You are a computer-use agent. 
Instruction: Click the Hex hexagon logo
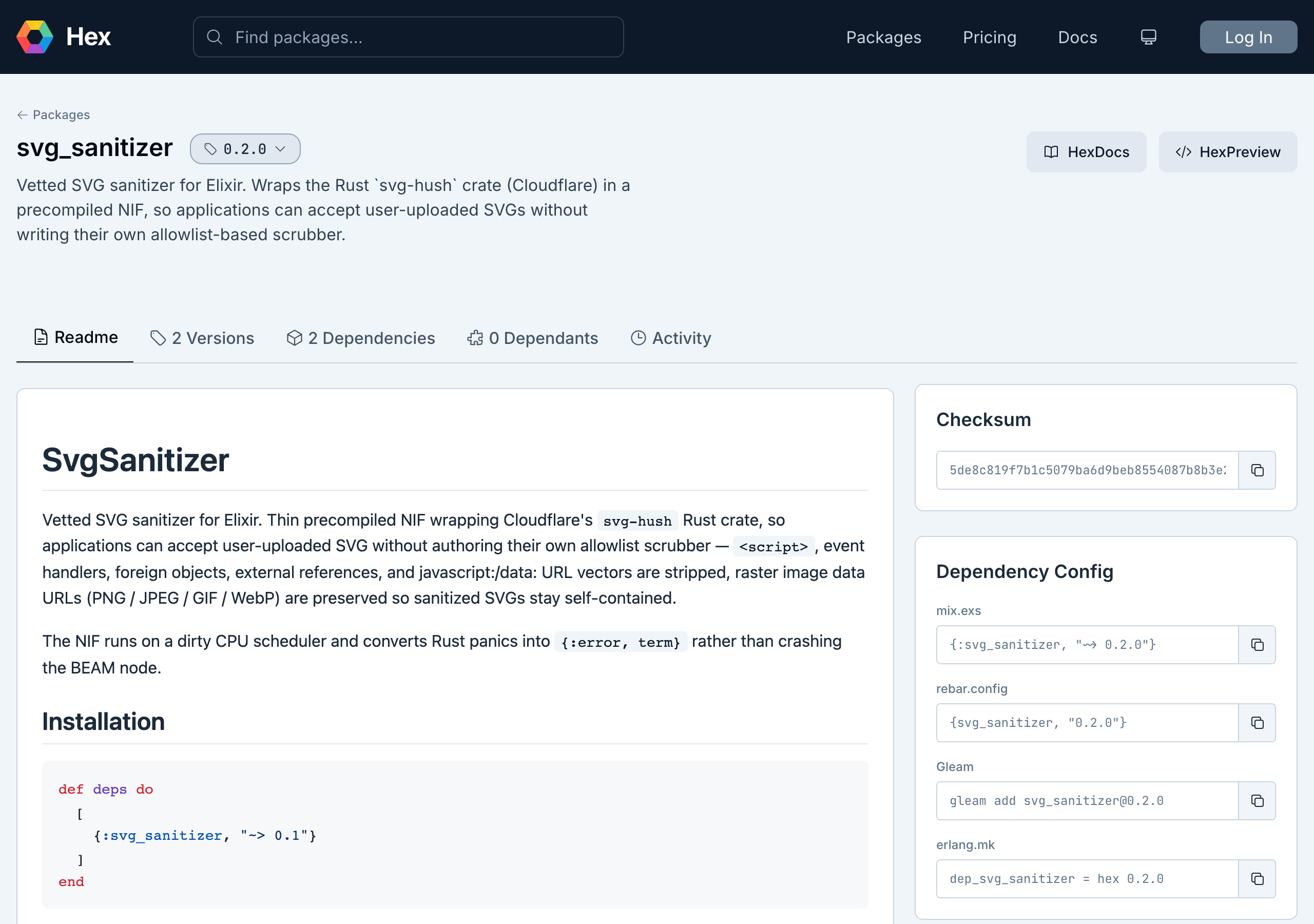[35, 37]
